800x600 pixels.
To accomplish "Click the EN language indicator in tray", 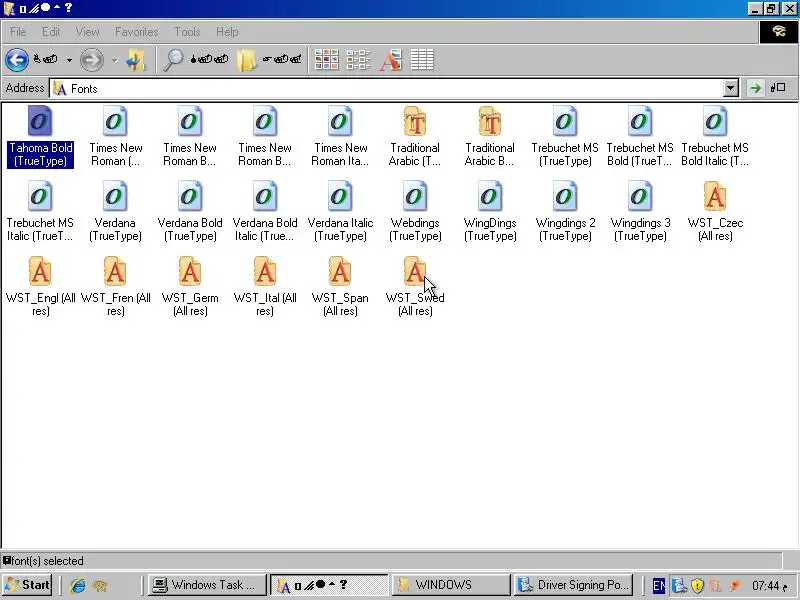I will click(658, 586).
